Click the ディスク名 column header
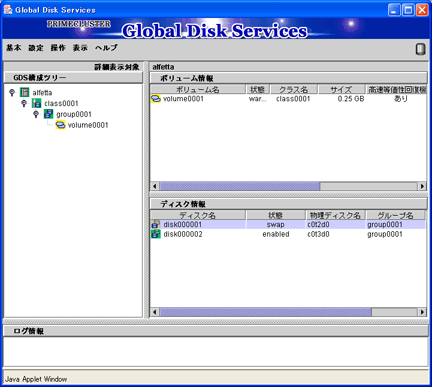This screenshot has height=387, width=432. pyautogui.click(x=198, y=215)
